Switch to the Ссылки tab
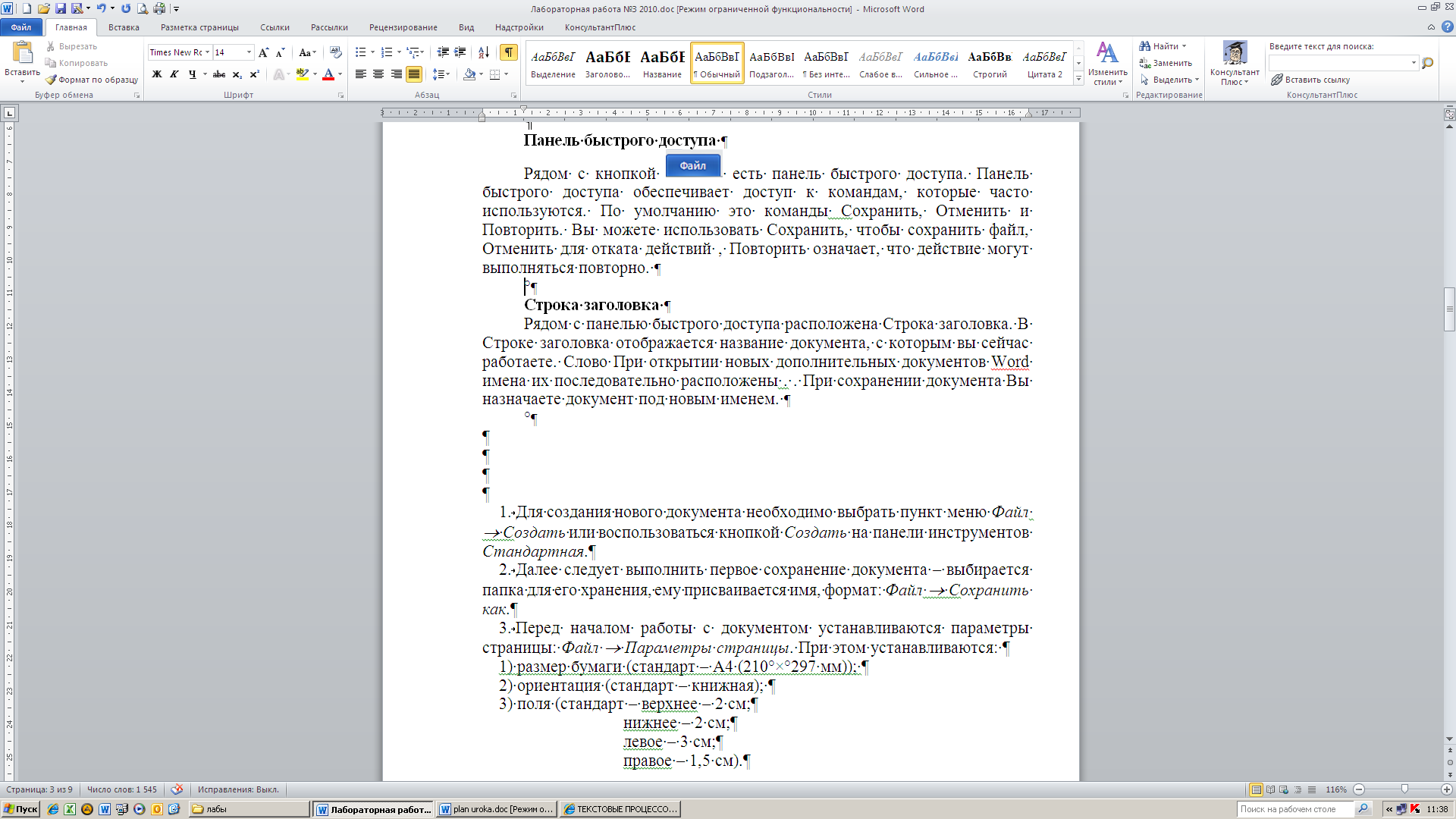1456x819 pixels. click(275, 27)
